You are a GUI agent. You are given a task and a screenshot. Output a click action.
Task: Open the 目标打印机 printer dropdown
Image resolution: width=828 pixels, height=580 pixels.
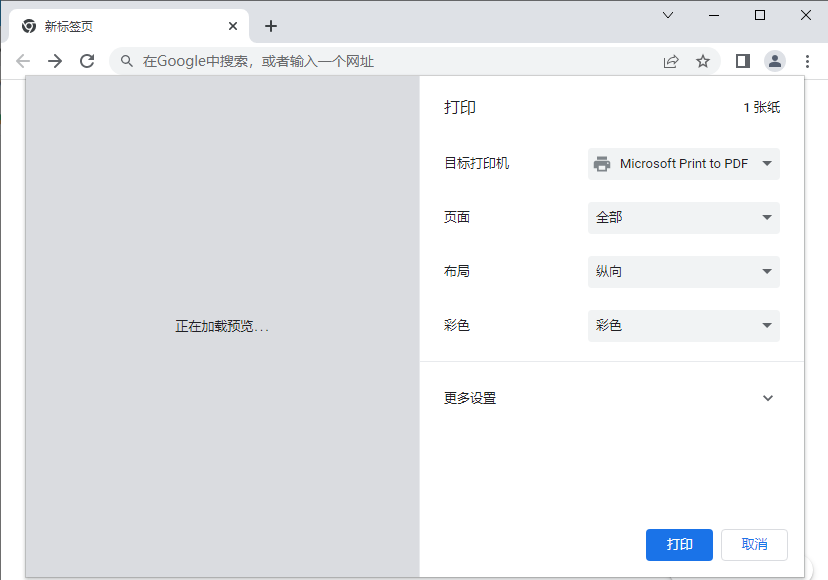pos(684,164)
